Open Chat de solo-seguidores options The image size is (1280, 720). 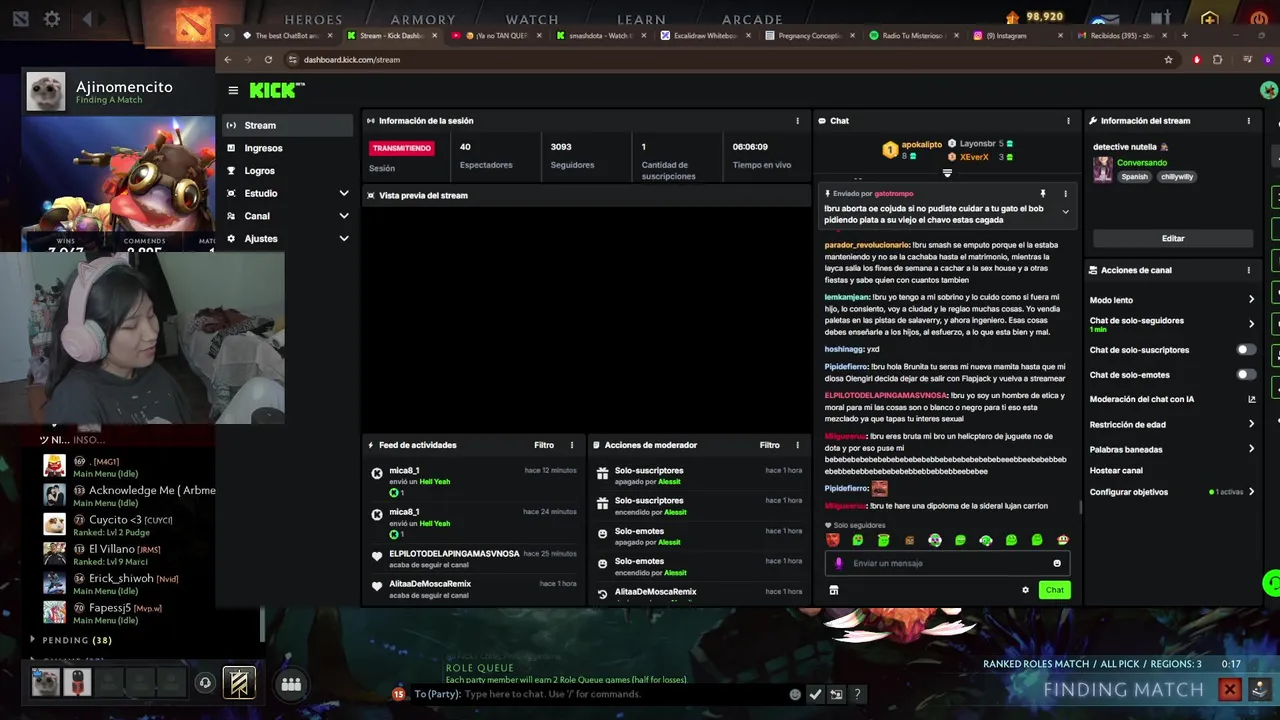click(1172, 324)
